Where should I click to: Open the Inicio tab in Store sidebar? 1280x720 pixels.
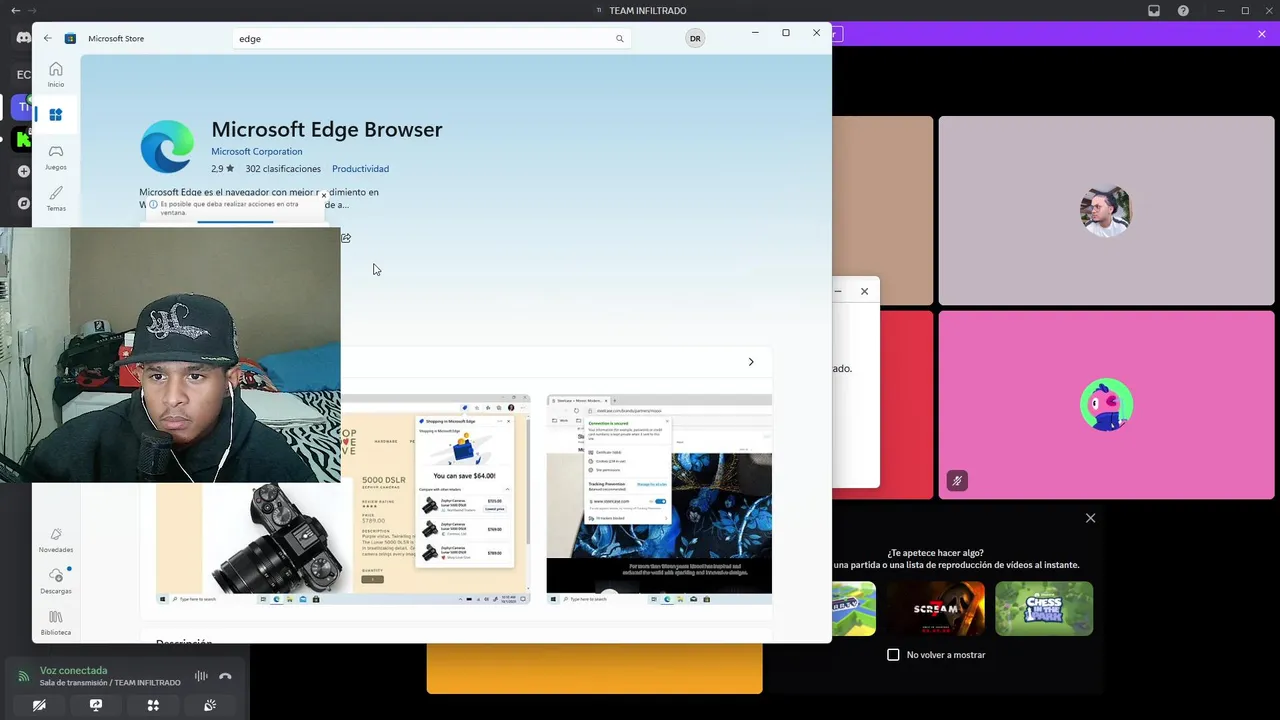point(56,74)
